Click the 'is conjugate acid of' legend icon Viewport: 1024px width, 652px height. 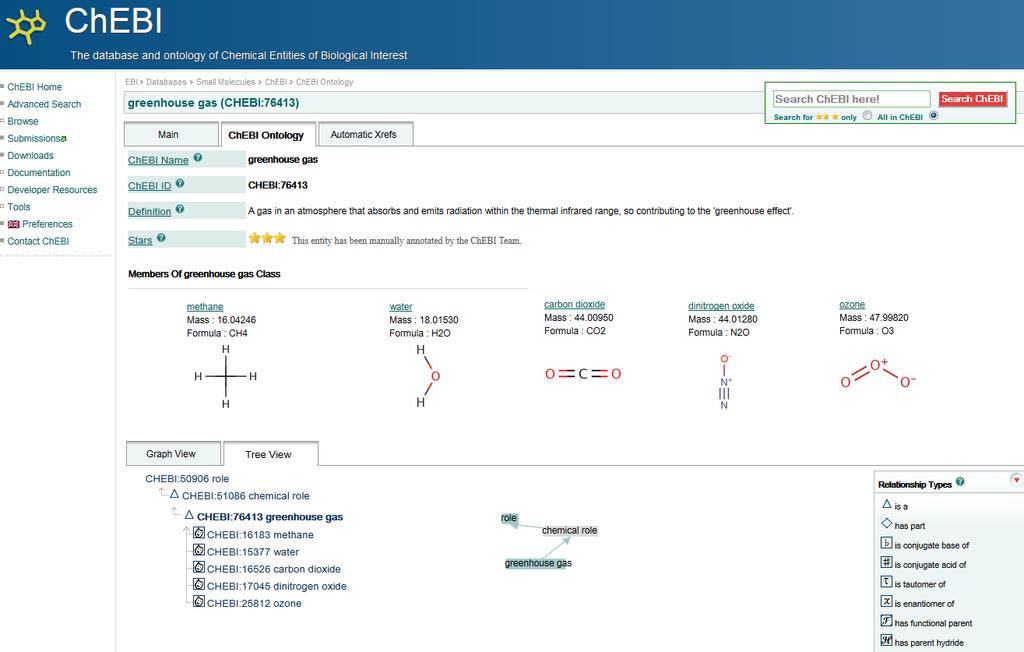click(x=886, y=562)
